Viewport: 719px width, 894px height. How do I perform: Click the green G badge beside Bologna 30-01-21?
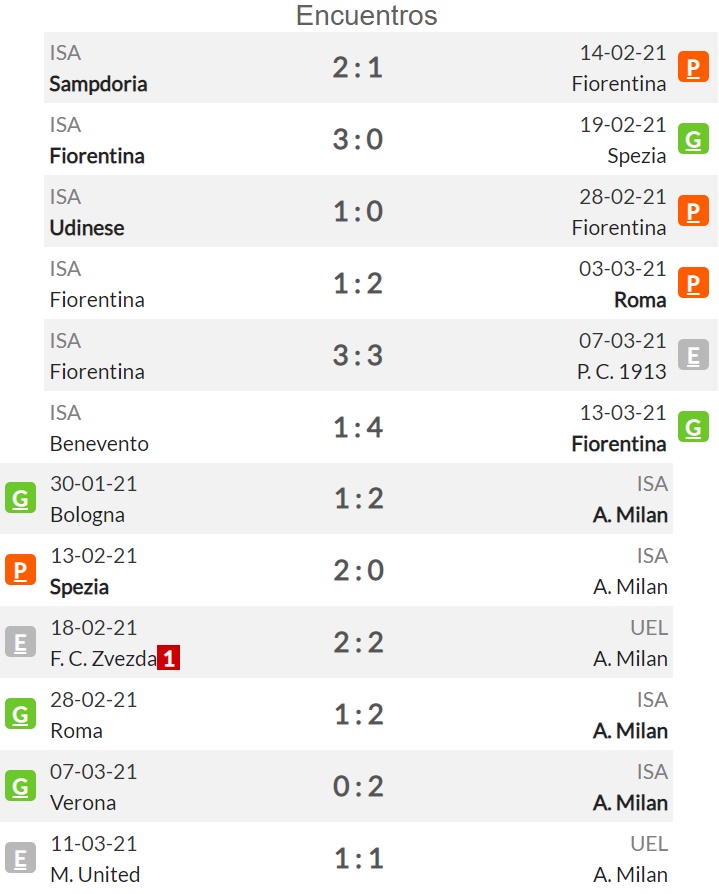[21, 498]
